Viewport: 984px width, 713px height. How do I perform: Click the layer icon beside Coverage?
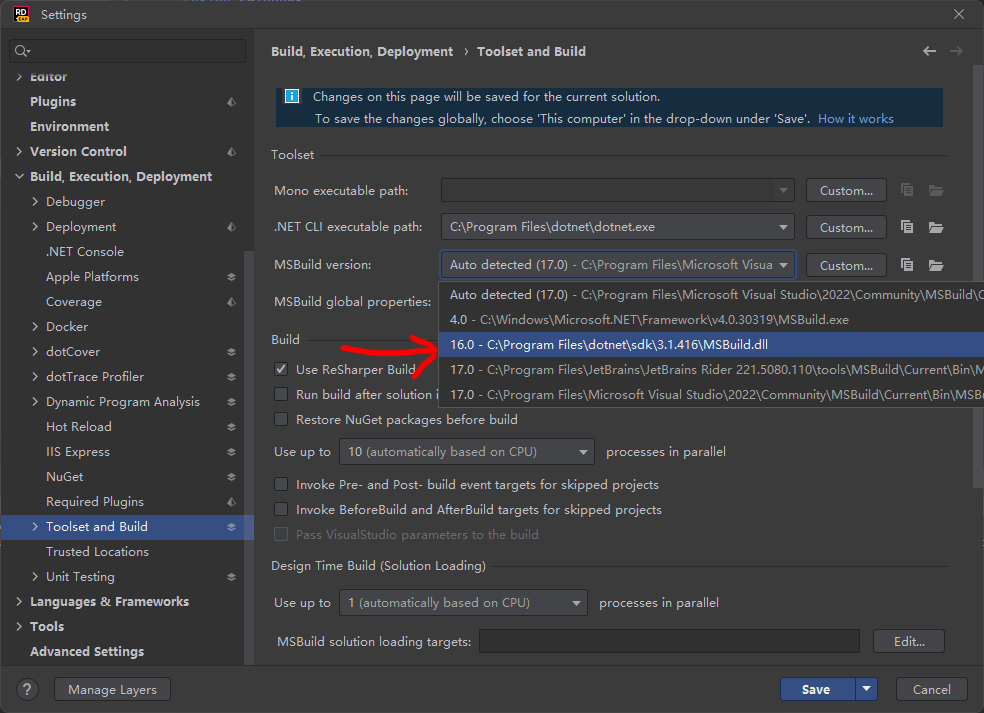click(x=232, y=302)
